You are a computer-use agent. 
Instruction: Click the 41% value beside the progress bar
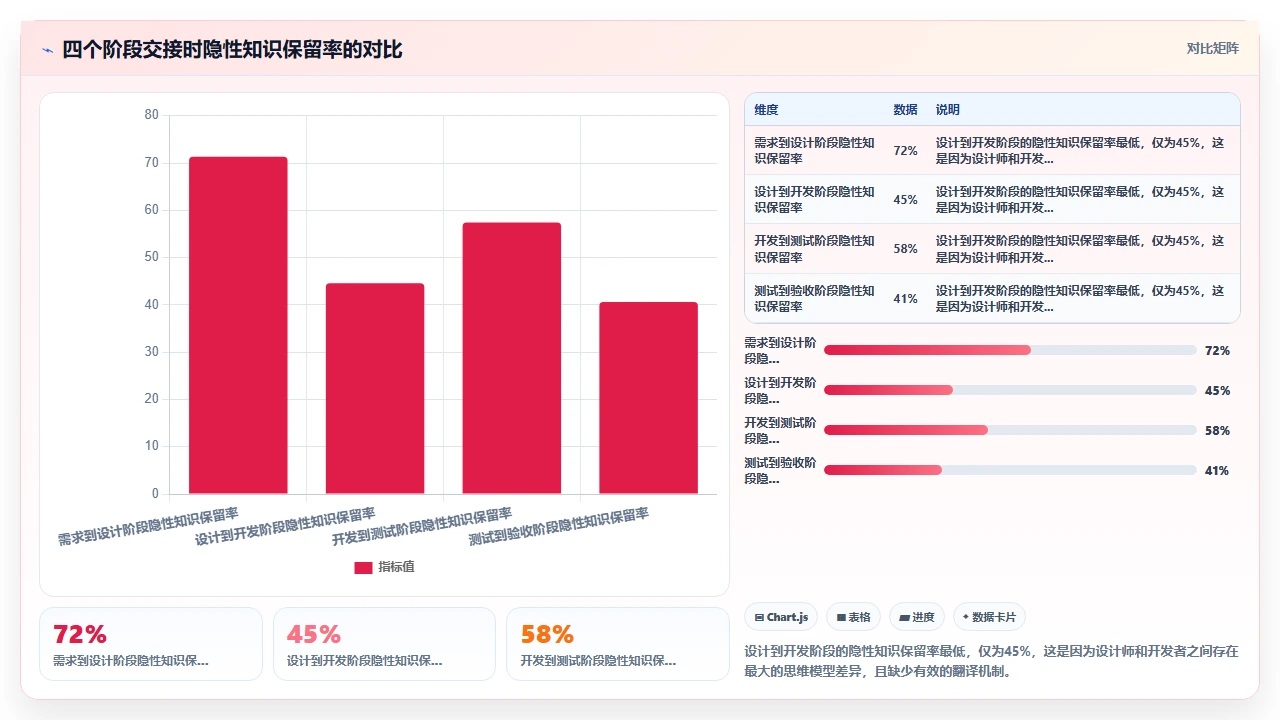click(1217, 471)
